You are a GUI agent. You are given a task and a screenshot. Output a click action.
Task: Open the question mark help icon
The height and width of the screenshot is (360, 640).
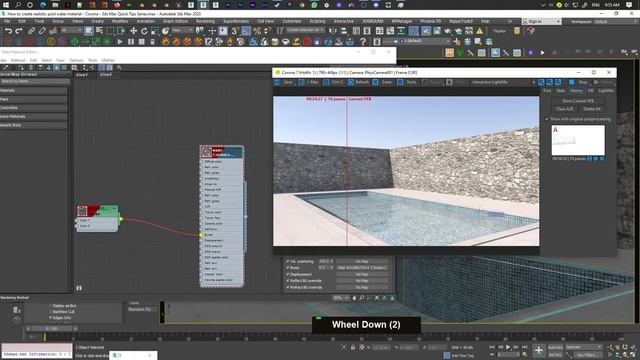tap(363, 41)
